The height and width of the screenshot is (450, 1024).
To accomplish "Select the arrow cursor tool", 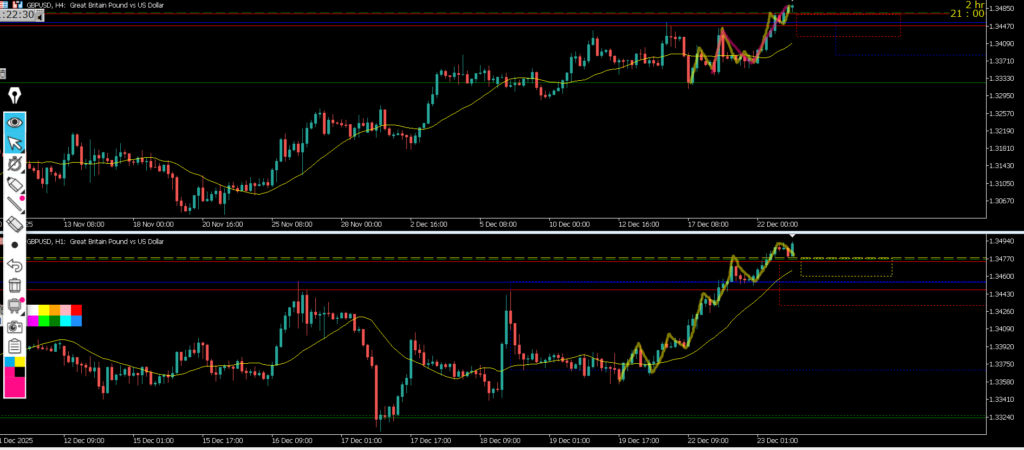I will coord(15,143).
